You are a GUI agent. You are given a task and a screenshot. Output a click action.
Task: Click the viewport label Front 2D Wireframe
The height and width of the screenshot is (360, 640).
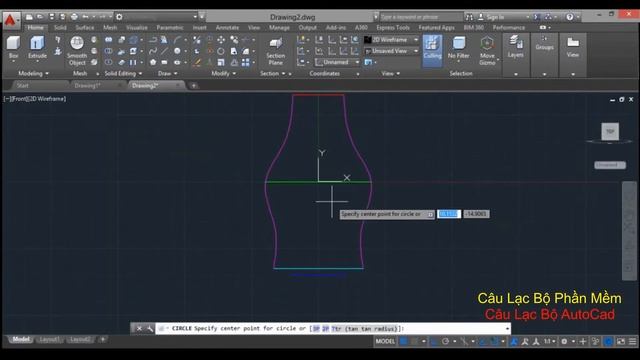[35, 99]
